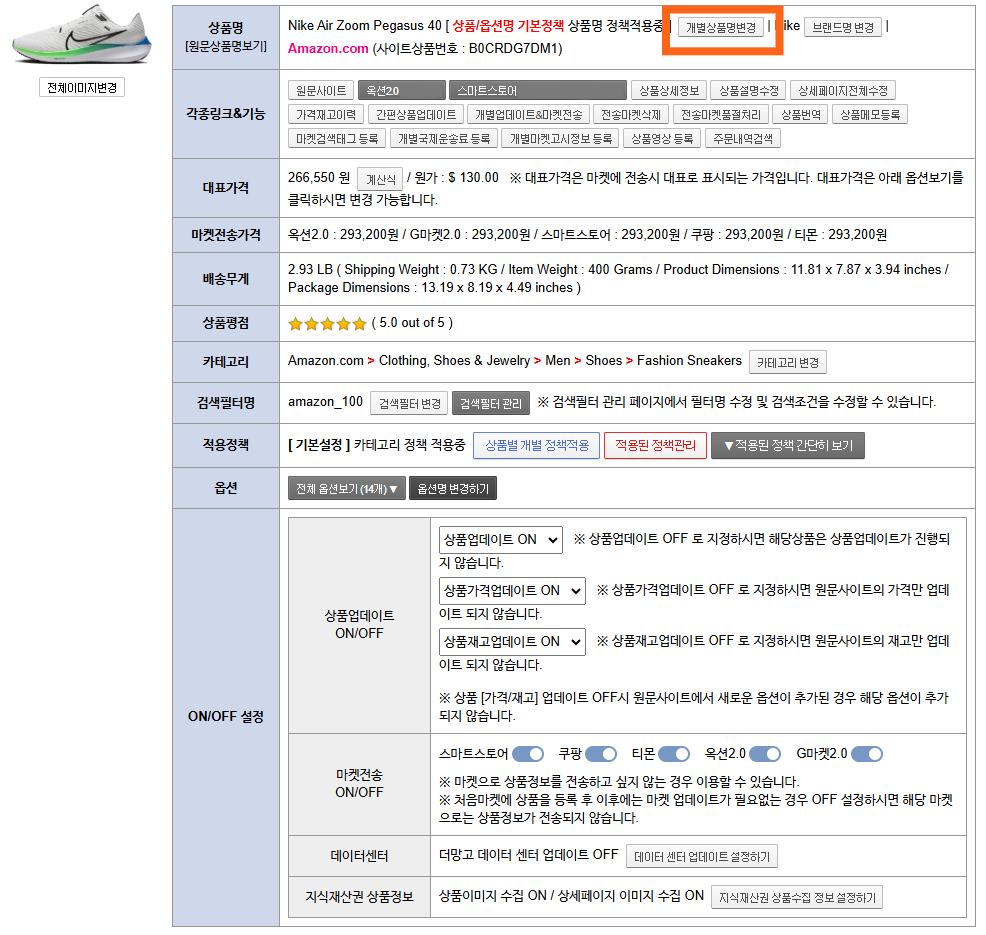Click the 계산식 price formula button
This screenshot has width=986, height=935.
(x=380, y=179)
